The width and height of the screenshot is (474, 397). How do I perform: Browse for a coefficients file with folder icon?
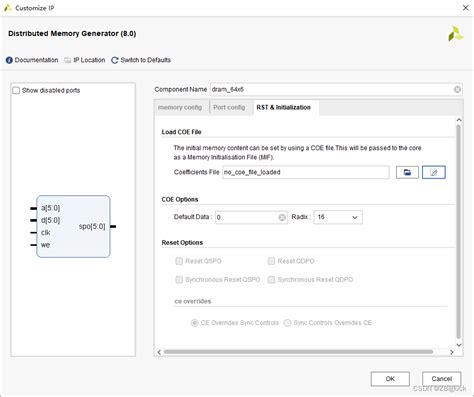pyautogui.click(x=407, y=172)
